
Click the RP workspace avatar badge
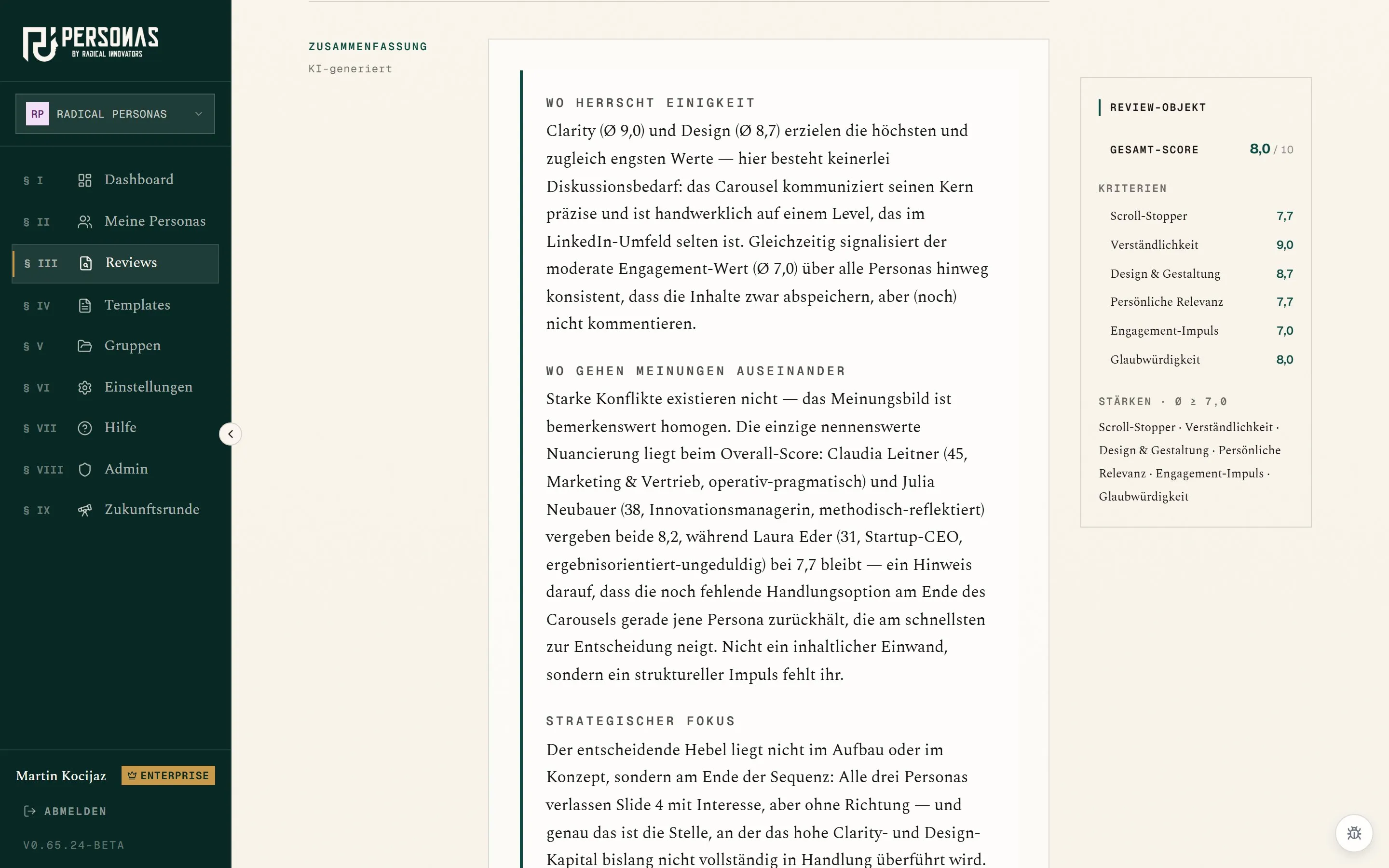point(37,114)
